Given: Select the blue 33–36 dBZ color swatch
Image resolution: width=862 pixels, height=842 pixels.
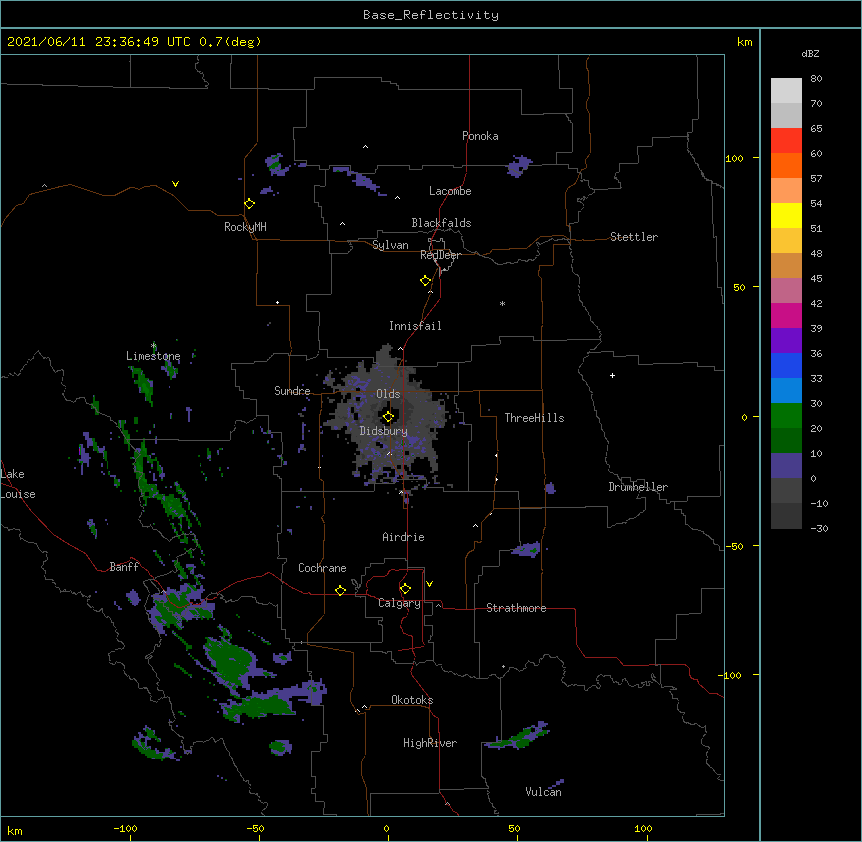Looking at the screenshot, I should (x=786, y=365).
